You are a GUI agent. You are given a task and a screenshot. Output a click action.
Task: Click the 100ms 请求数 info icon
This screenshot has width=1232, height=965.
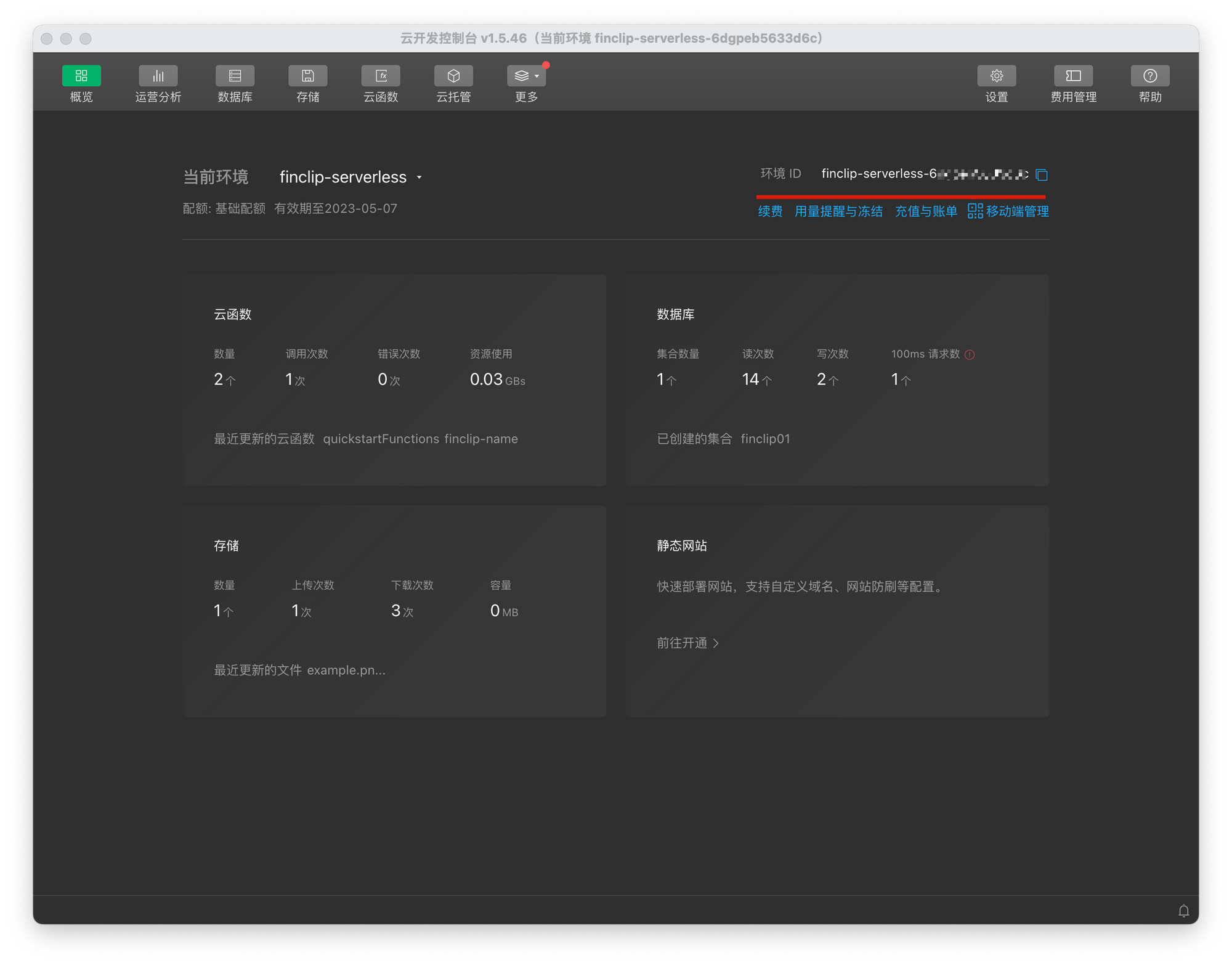970,354
